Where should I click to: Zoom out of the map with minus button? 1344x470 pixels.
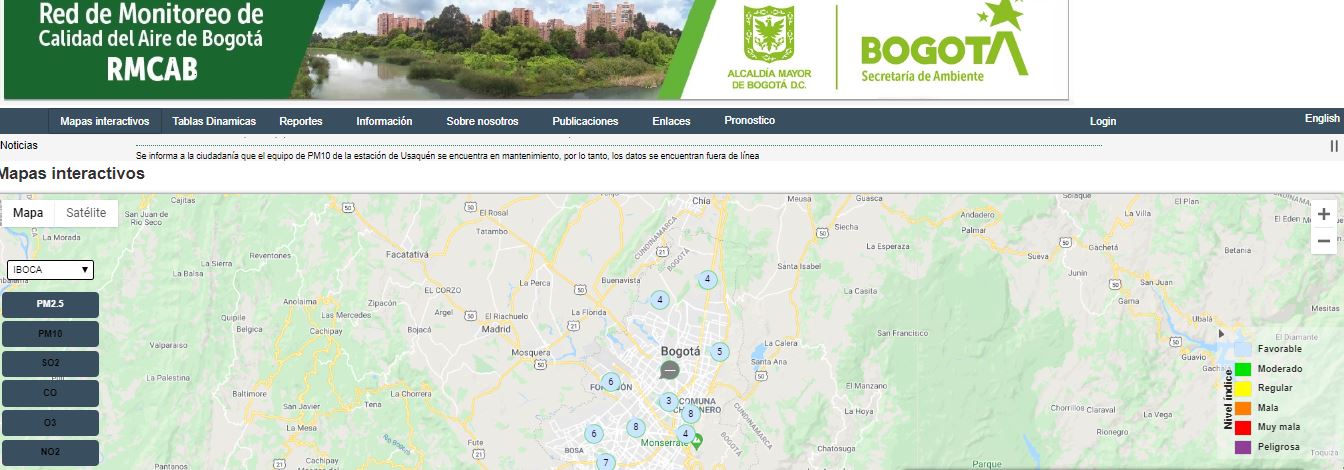[1323, 241]
